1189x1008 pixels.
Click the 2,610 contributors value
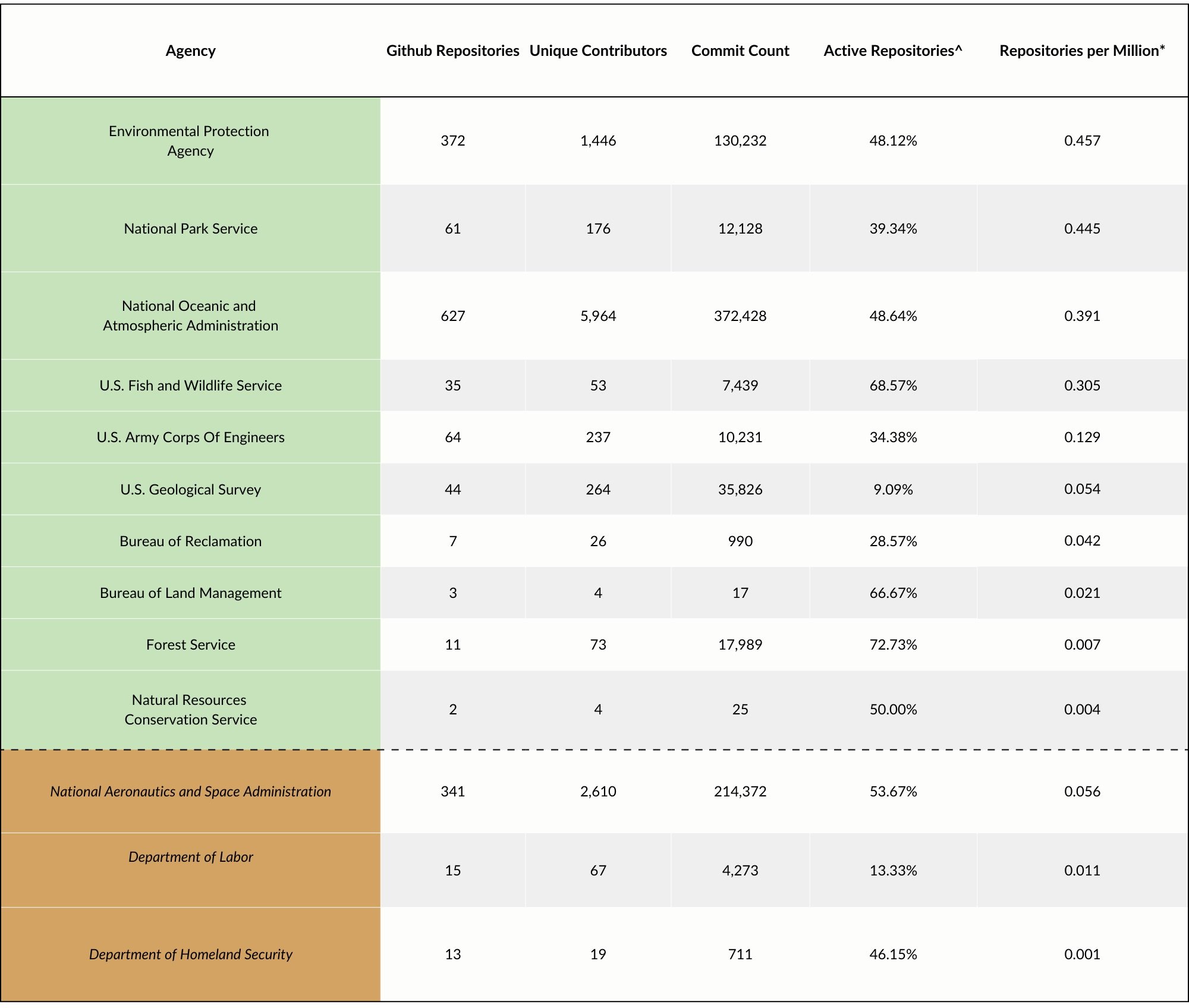coord(598,791)
